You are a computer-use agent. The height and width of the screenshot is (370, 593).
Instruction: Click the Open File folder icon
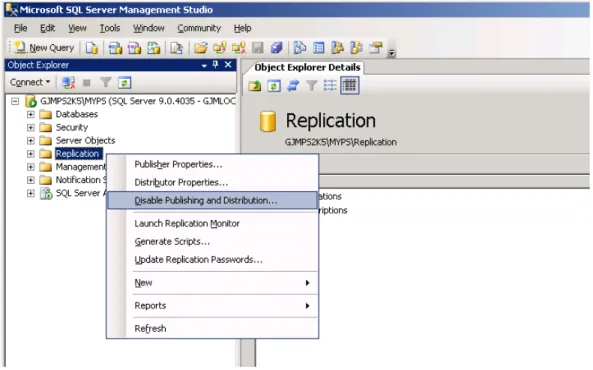click(x=200, y=48)
